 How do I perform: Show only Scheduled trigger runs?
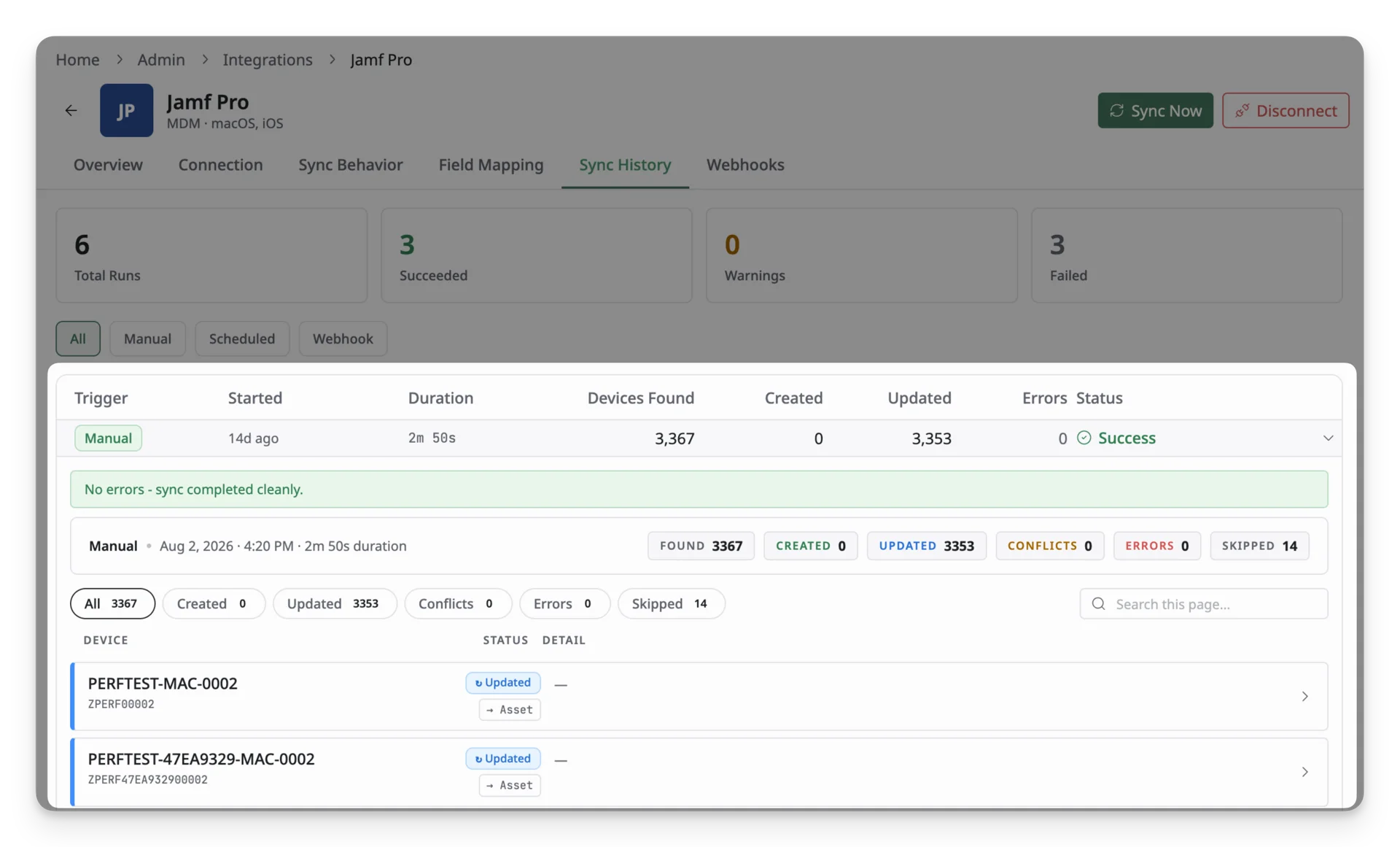[242, 339]
